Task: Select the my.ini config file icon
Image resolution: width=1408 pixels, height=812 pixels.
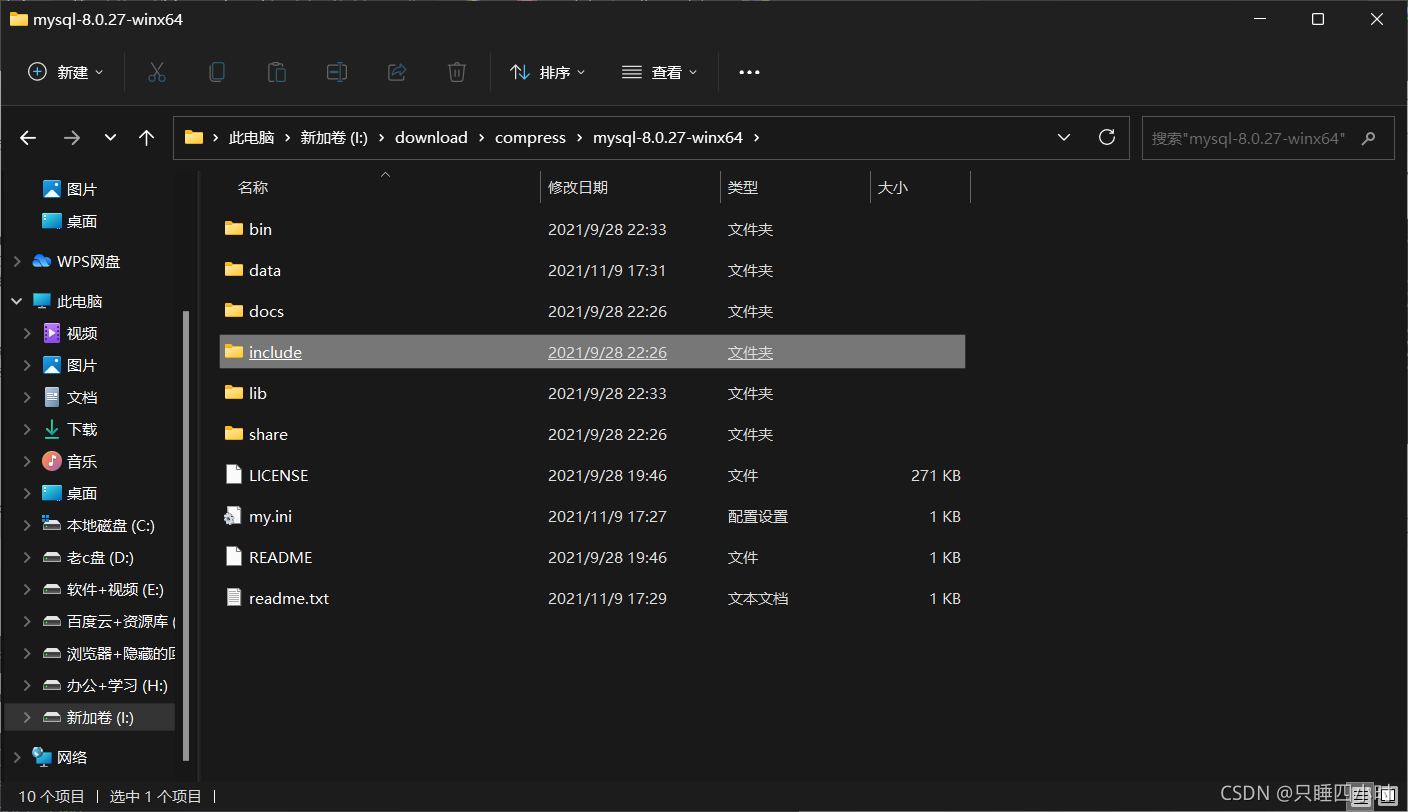Action: [x=234, y=516]
